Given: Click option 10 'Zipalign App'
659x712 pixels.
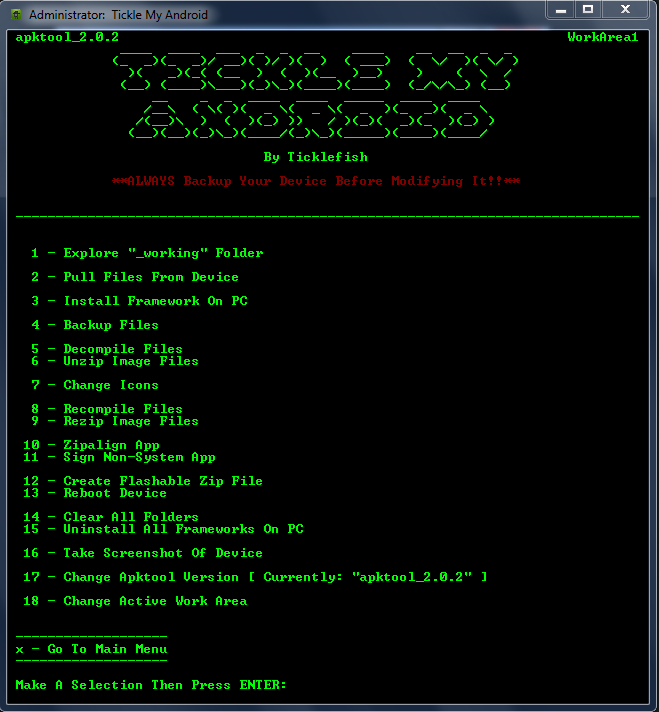Looking at the screenshot, I should pyautogui.click(x=91, y=445).
